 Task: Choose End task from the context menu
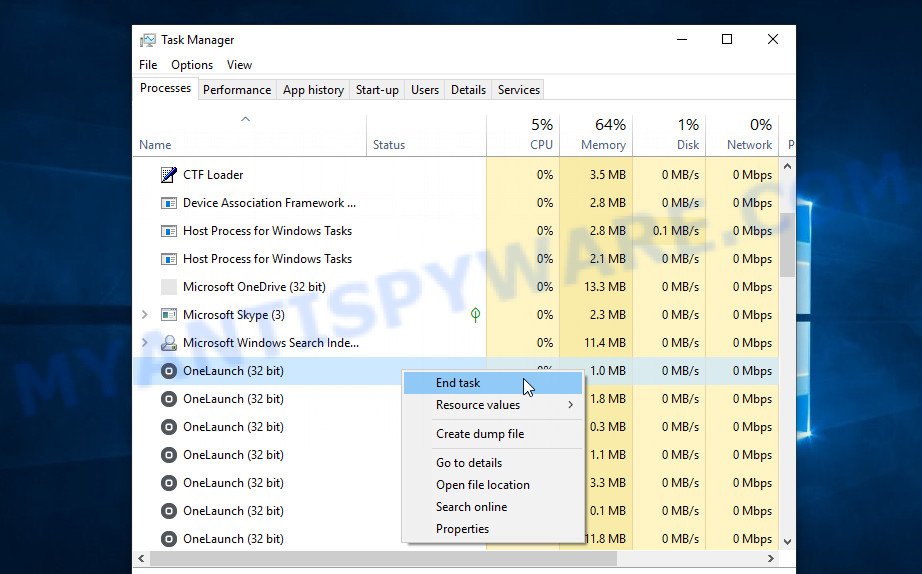coord(493,383)
